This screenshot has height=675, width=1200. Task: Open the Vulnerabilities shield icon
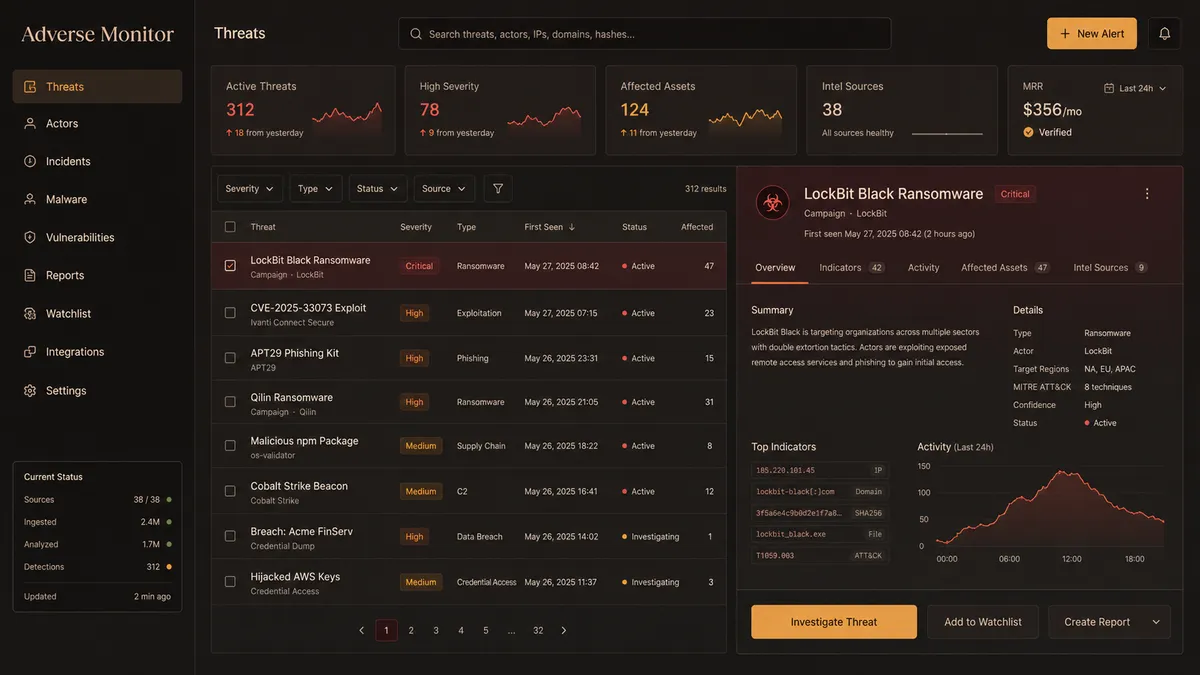pos(30,238)
